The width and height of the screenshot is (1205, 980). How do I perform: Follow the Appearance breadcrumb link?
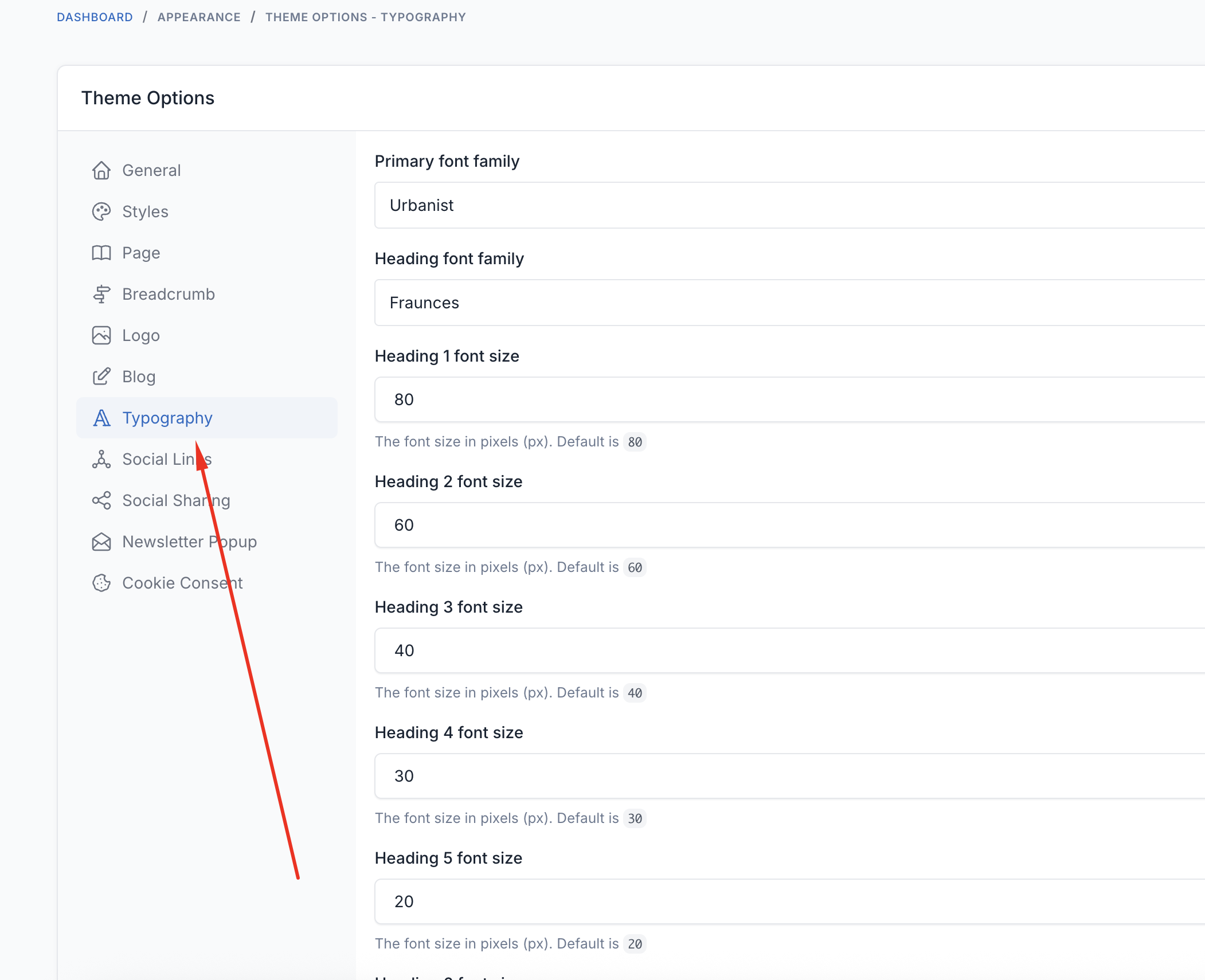pyautogui.click(x=199, y=17)
